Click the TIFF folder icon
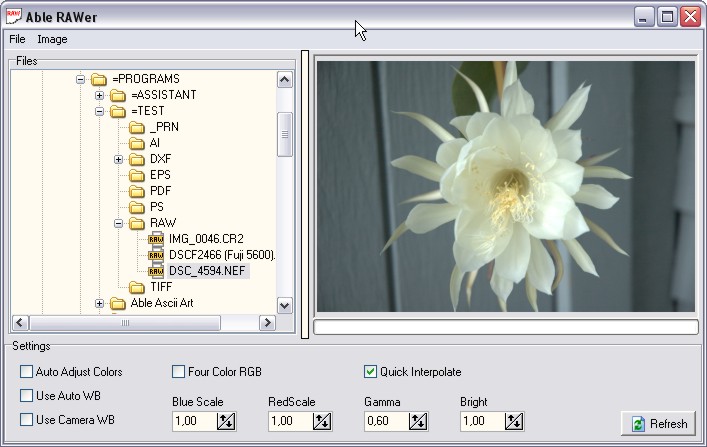707x447 pixels. 137,287
